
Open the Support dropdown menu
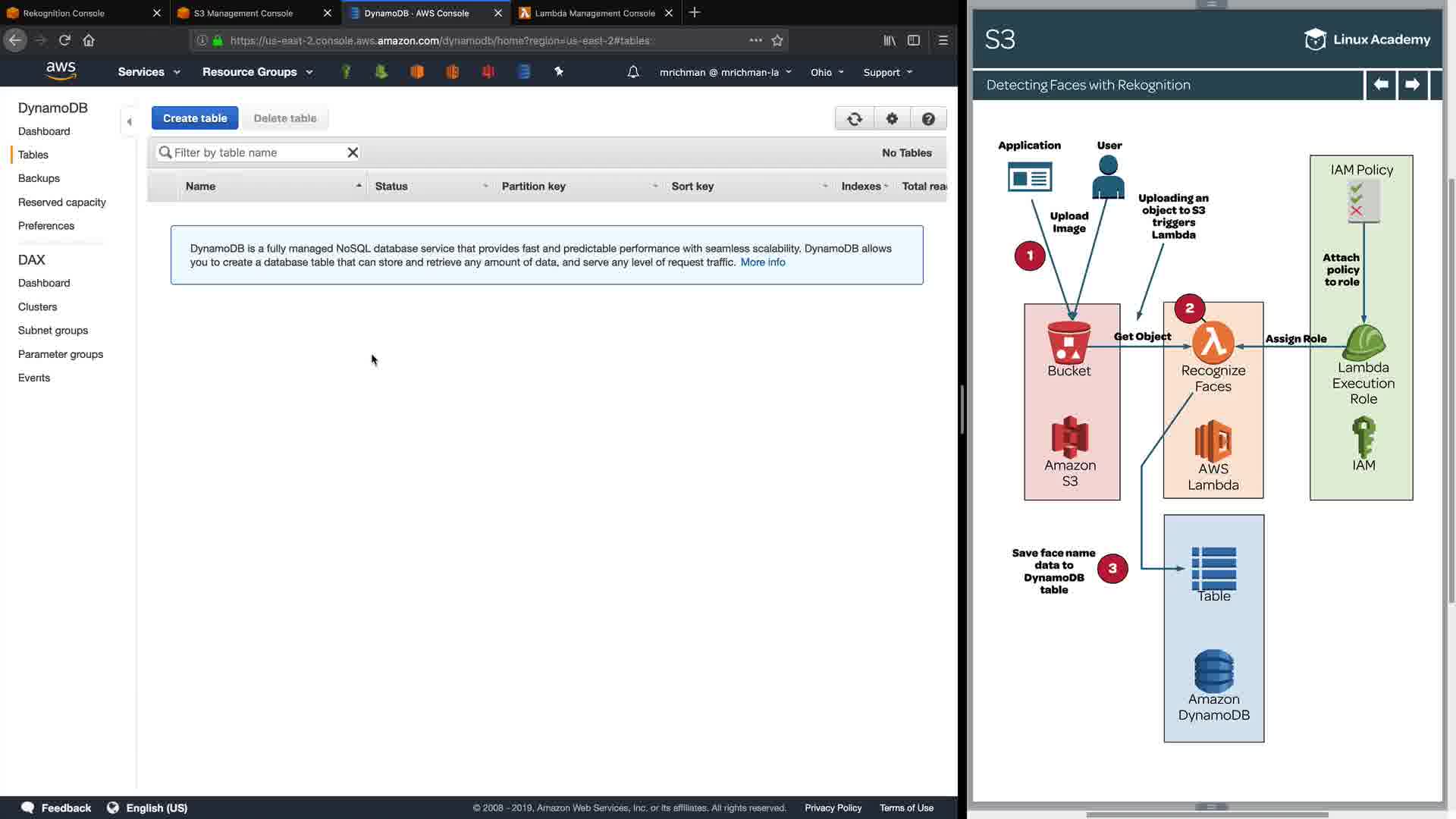click(887, 72)
